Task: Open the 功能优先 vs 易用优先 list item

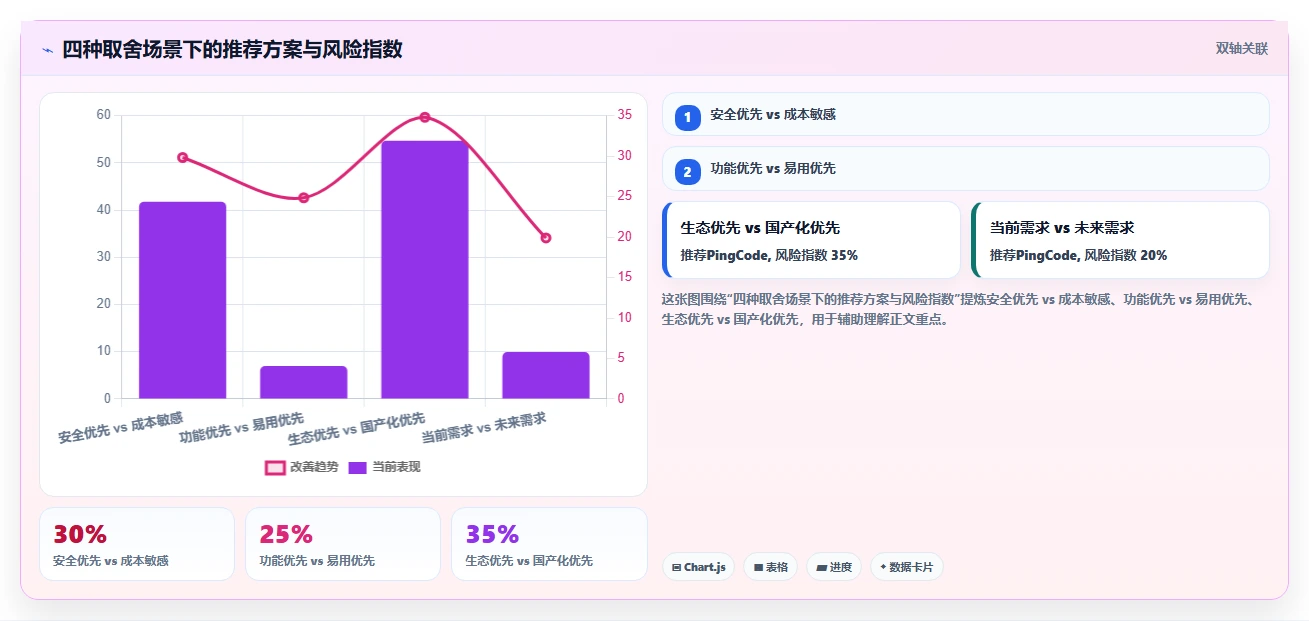Action: pos(966,168)
